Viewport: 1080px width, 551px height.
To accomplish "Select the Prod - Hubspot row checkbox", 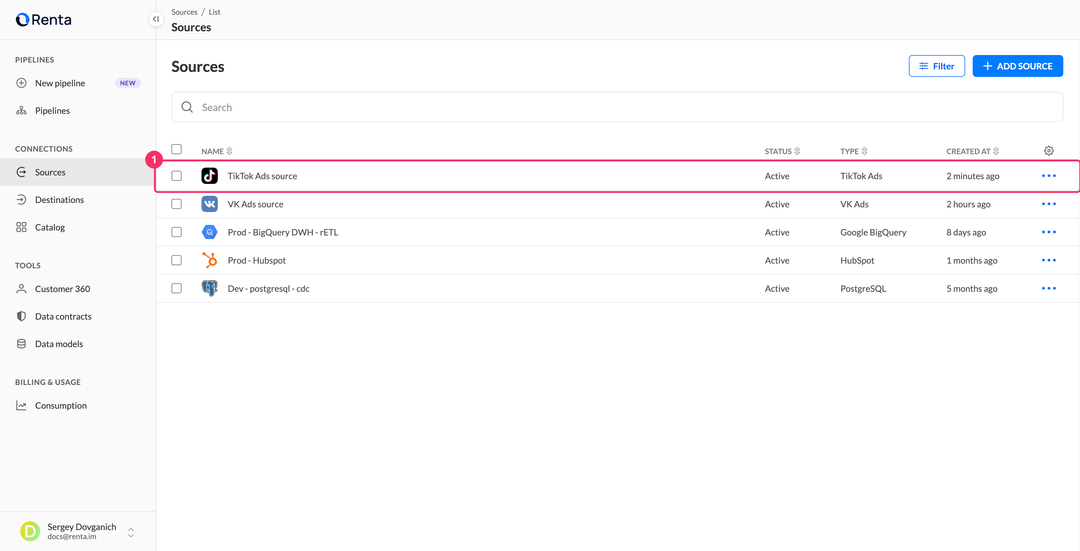I will [x=176, y=260].
